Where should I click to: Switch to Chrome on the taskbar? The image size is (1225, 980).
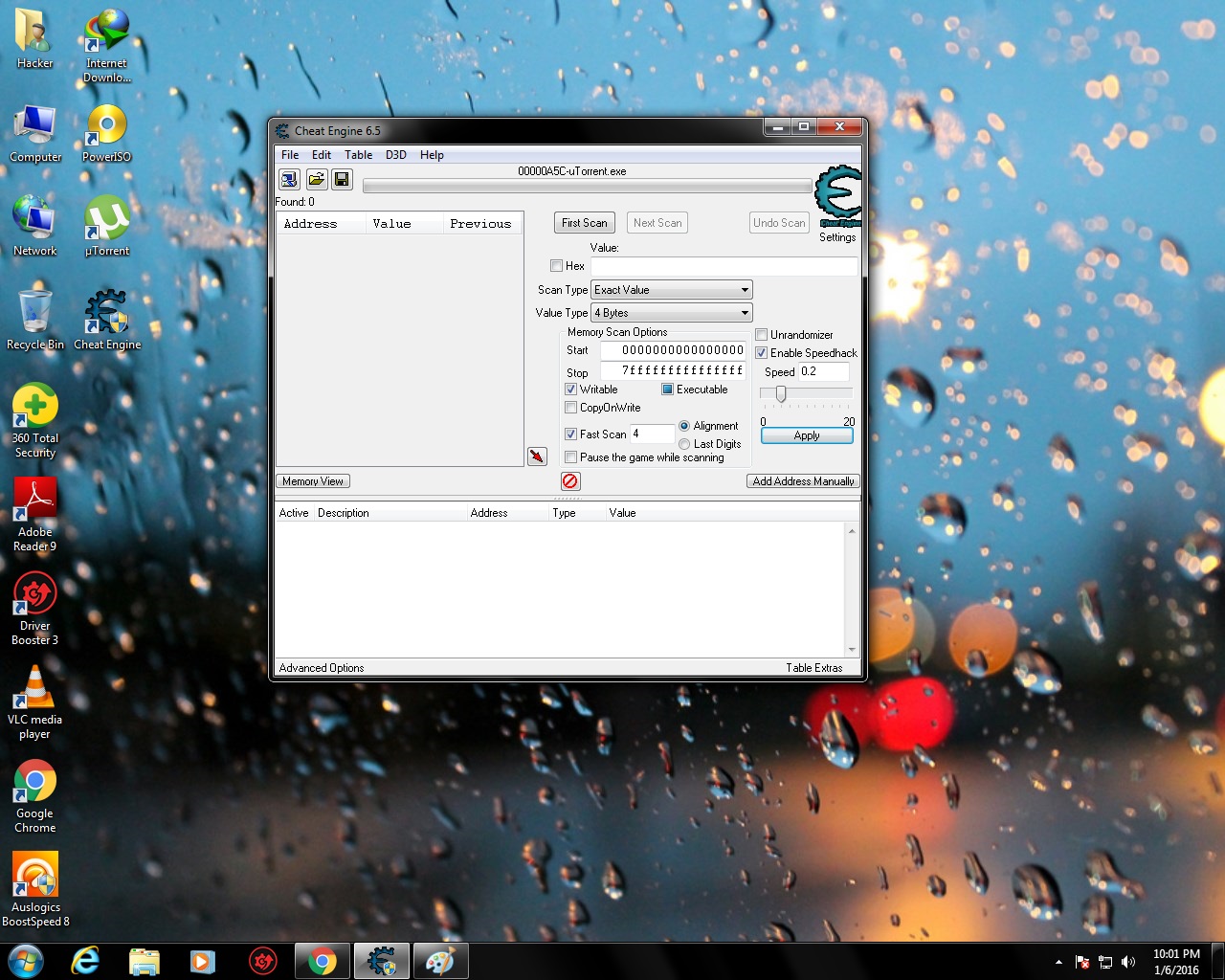(323, 961)
